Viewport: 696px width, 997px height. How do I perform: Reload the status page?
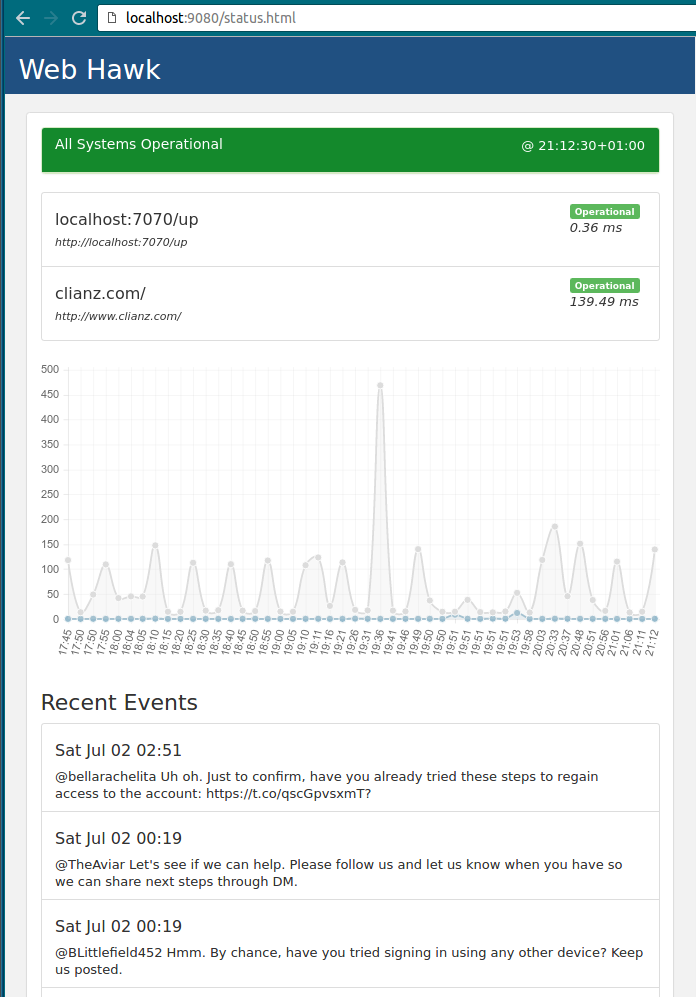(79, 18)
